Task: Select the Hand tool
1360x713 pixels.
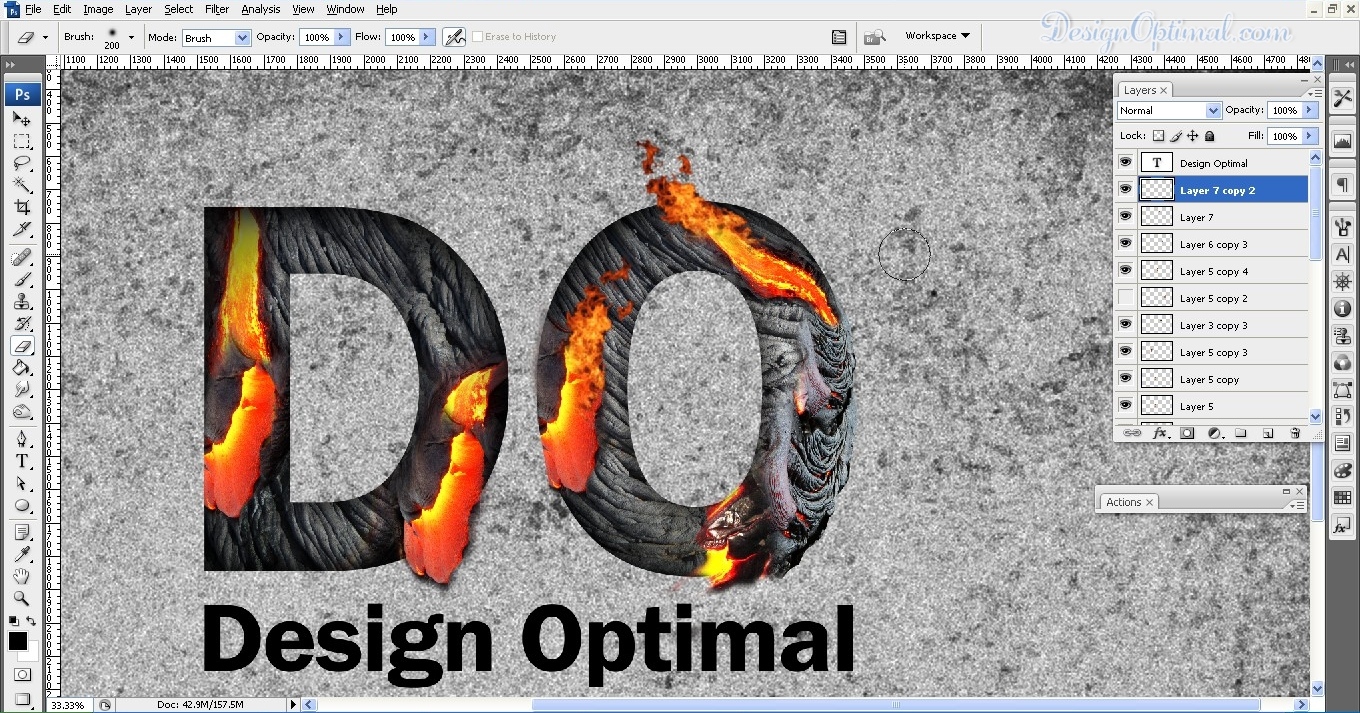Action: point(22,577)
